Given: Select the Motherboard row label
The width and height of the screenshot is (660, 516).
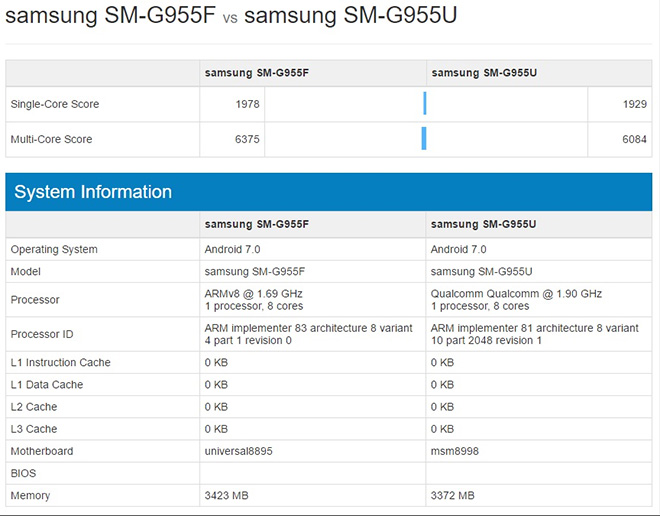Looking at the screenshot, I should pos(42,451).
